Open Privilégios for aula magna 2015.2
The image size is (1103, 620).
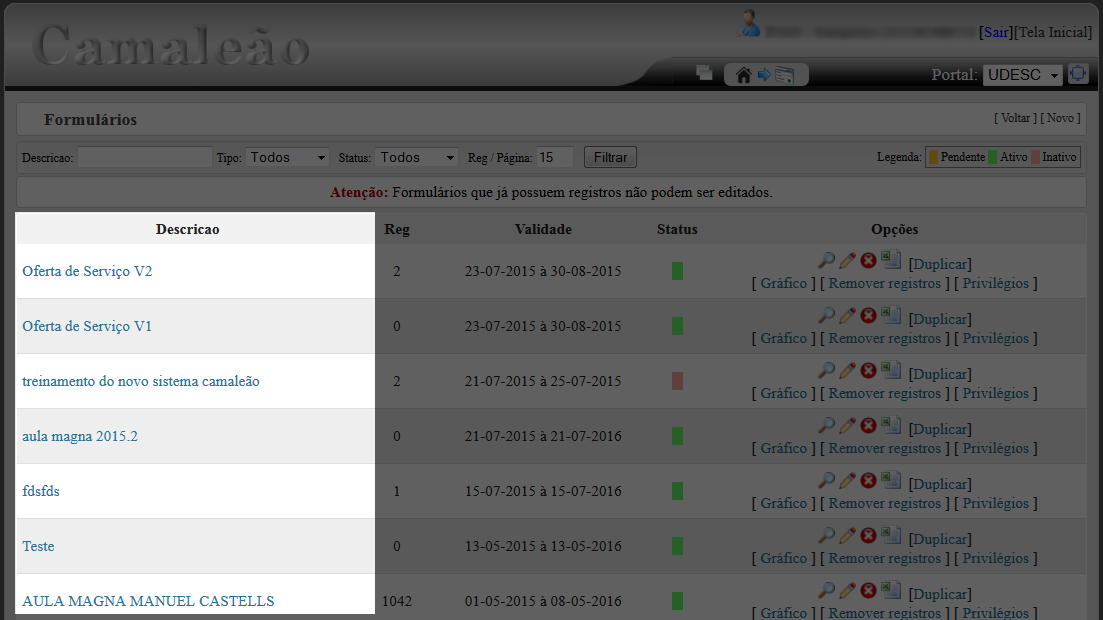tap(995, 448)
